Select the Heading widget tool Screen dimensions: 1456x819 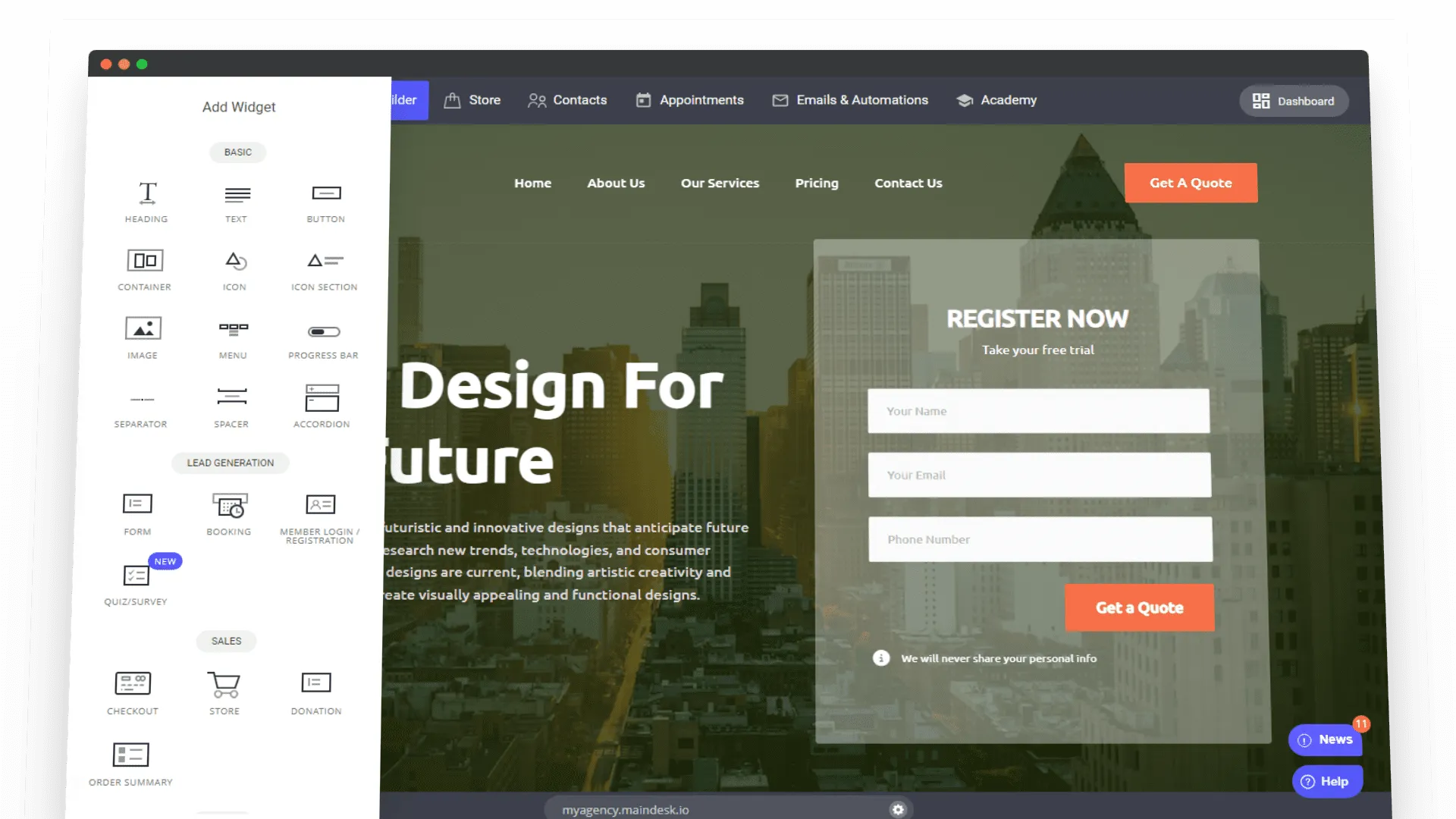(x=146, y=201)
